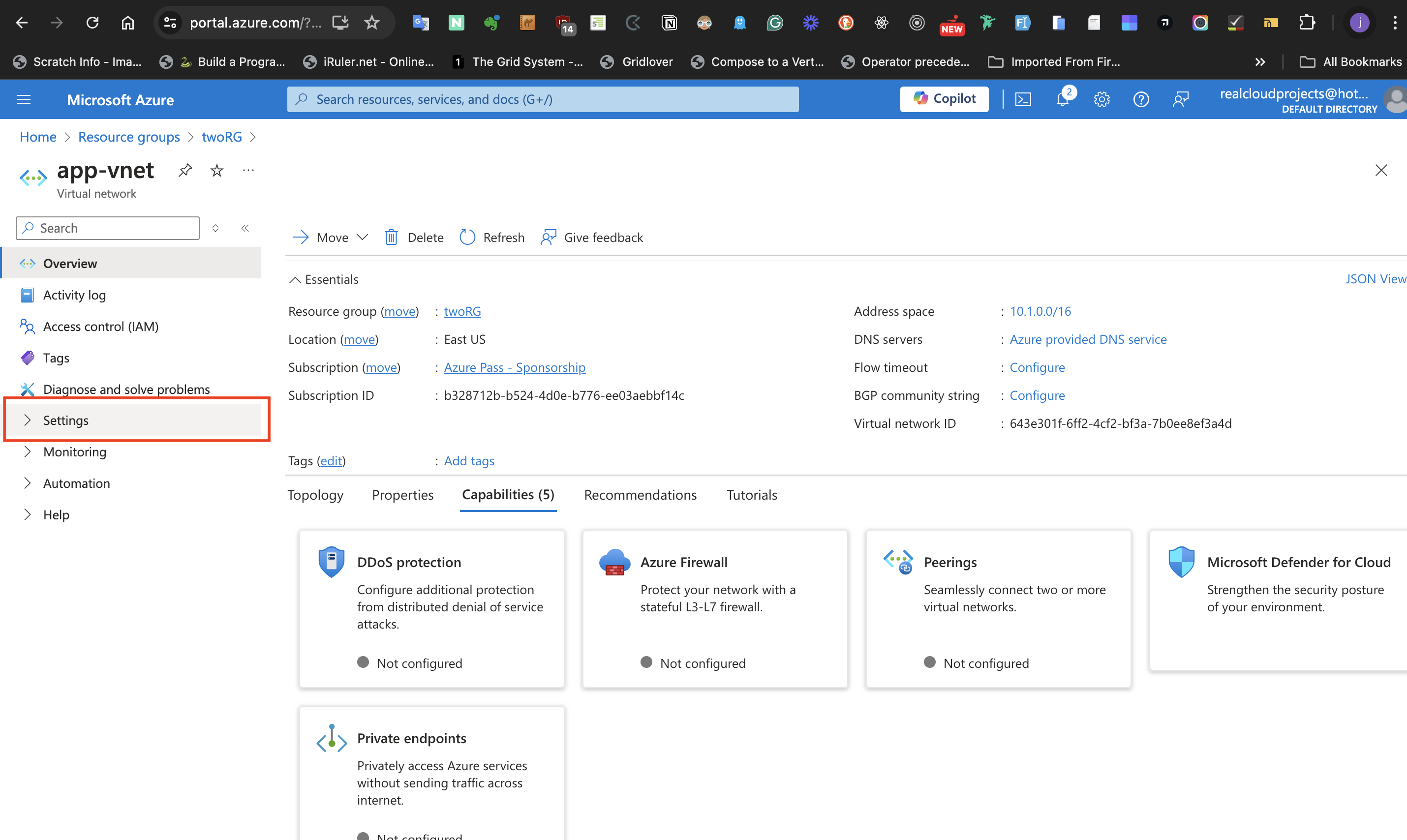Open Access control (IAM) menu item
Screen dimensions: 1407x840
pyautogui.click(x=101, y=327)
